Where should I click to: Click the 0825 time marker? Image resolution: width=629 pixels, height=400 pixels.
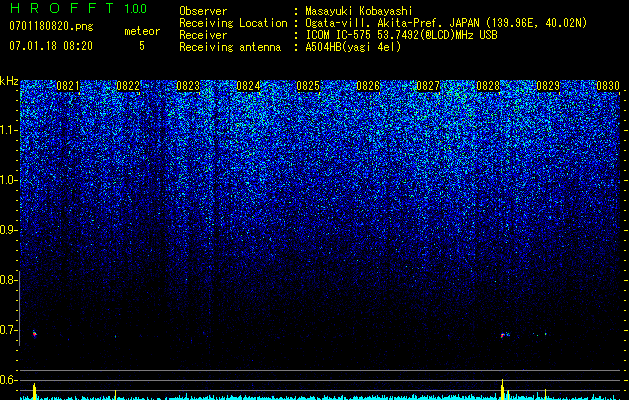click(308, 86)
